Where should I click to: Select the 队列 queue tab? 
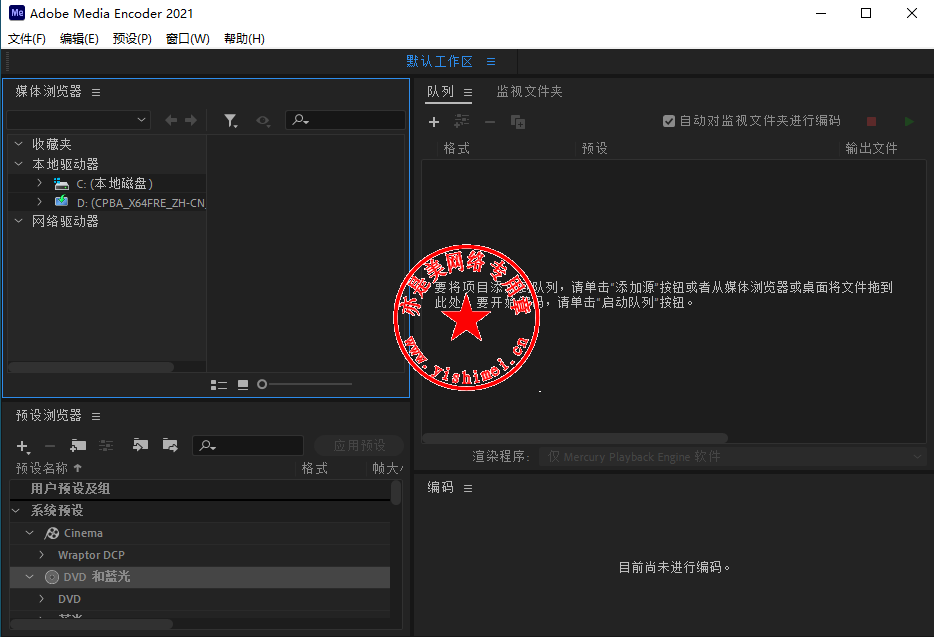click(x=440, y=91)
